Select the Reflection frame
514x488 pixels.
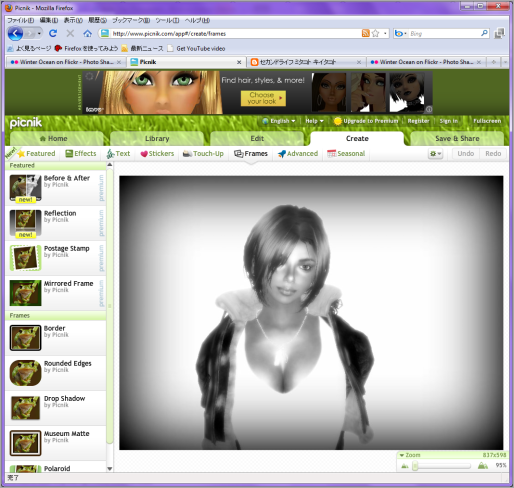[x=56, y=223]
